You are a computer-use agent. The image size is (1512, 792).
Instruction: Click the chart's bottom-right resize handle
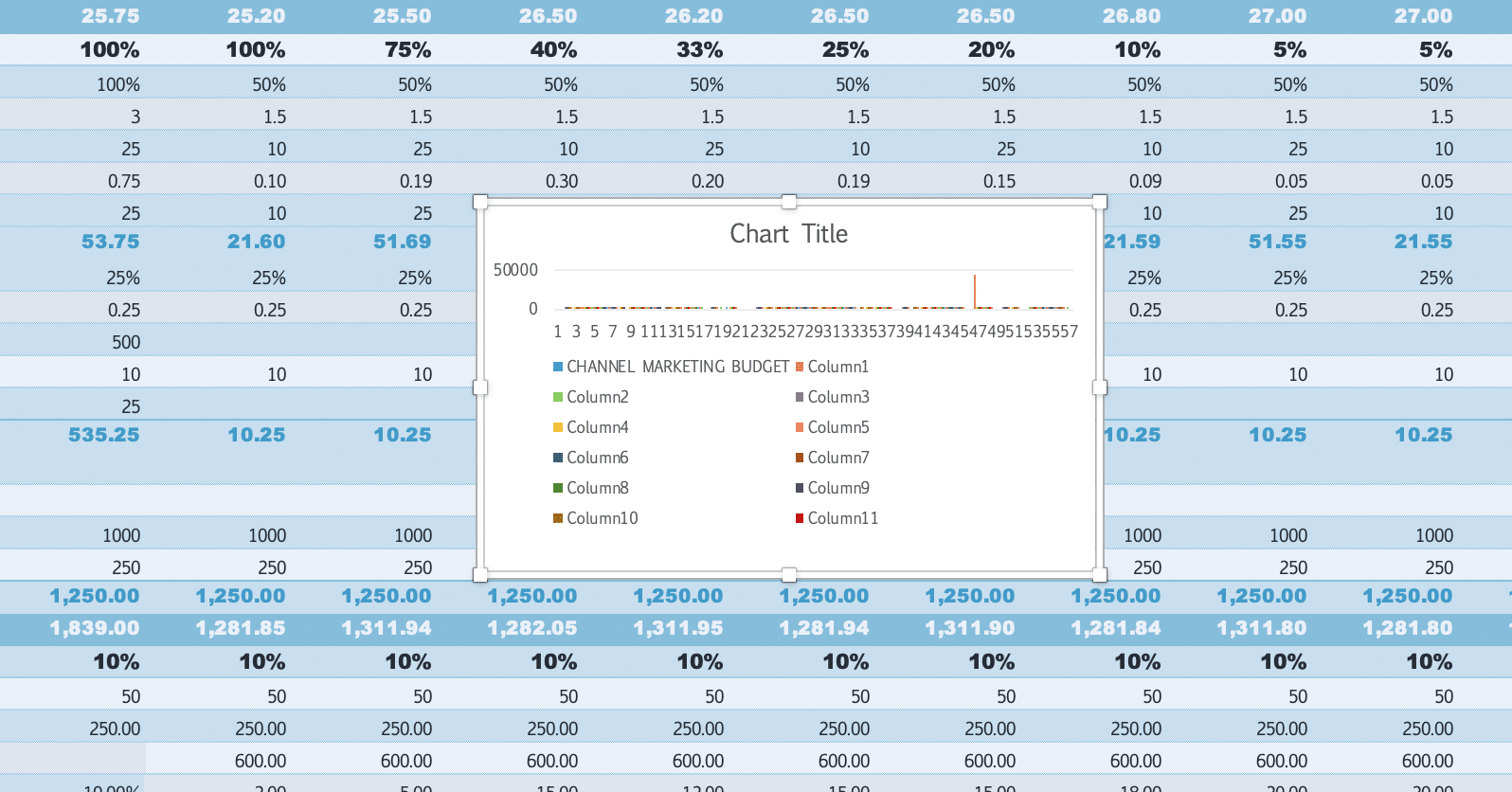[1099, 574]
